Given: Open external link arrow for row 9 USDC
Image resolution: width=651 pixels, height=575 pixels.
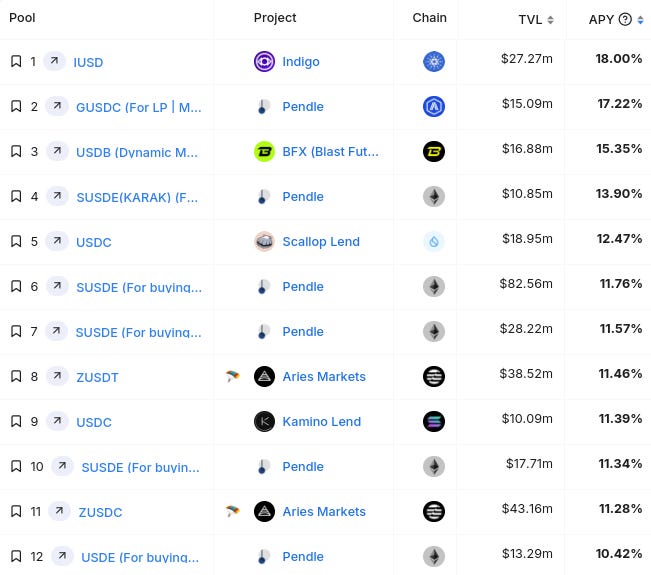Looking at the screenshot, I should pos(57,421).
